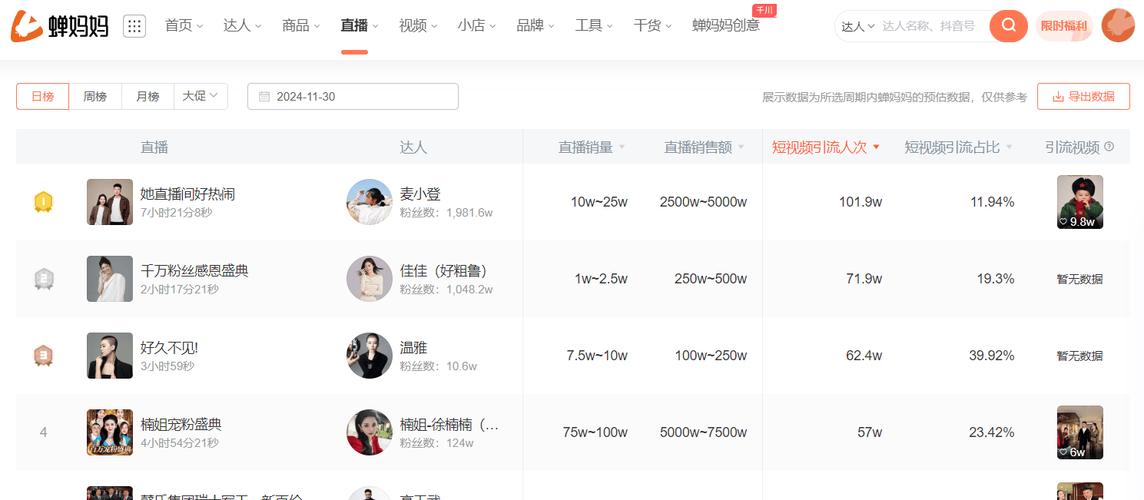Image resolution: width=1144 pixels, height=500 pixels.
Task: Click the 引流视频 help question icon
Action: [x=1109, y=147]
